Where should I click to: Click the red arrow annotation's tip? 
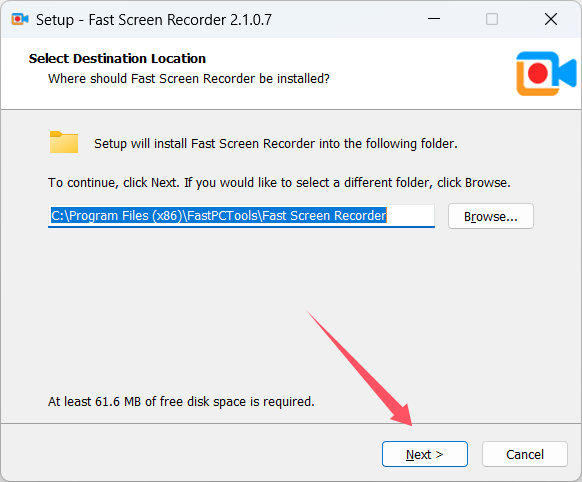(x=411, y=424)
